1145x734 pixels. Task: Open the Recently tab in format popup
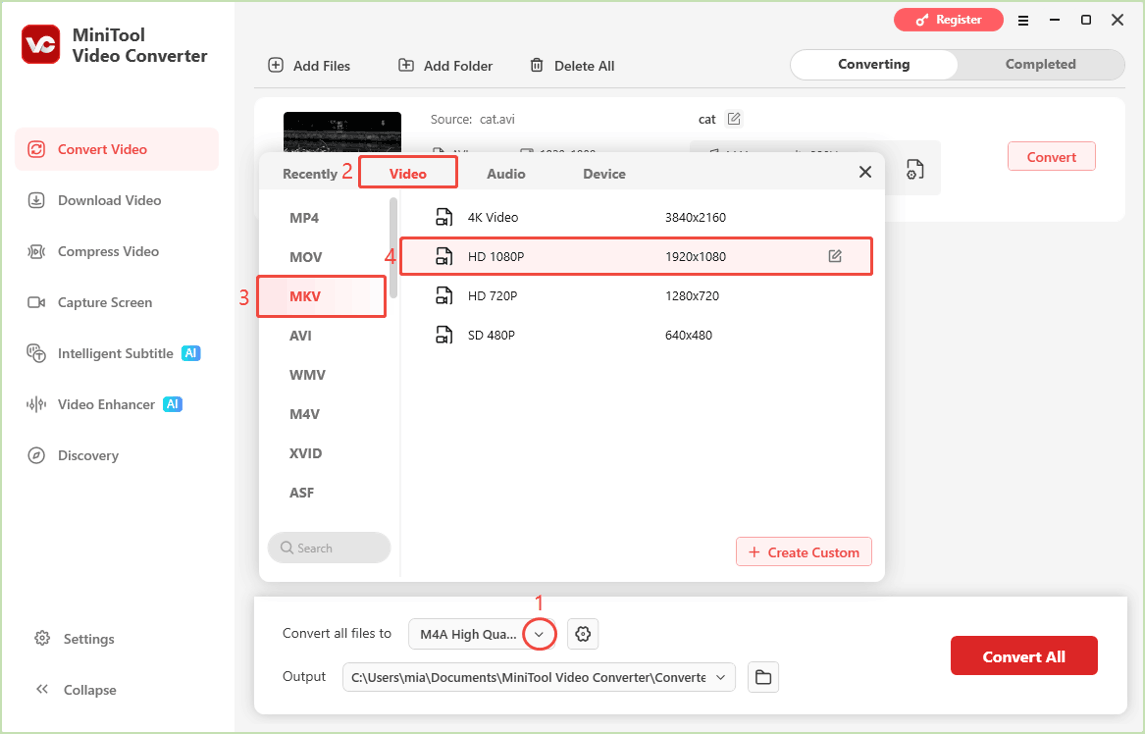(x=310, y=174)
